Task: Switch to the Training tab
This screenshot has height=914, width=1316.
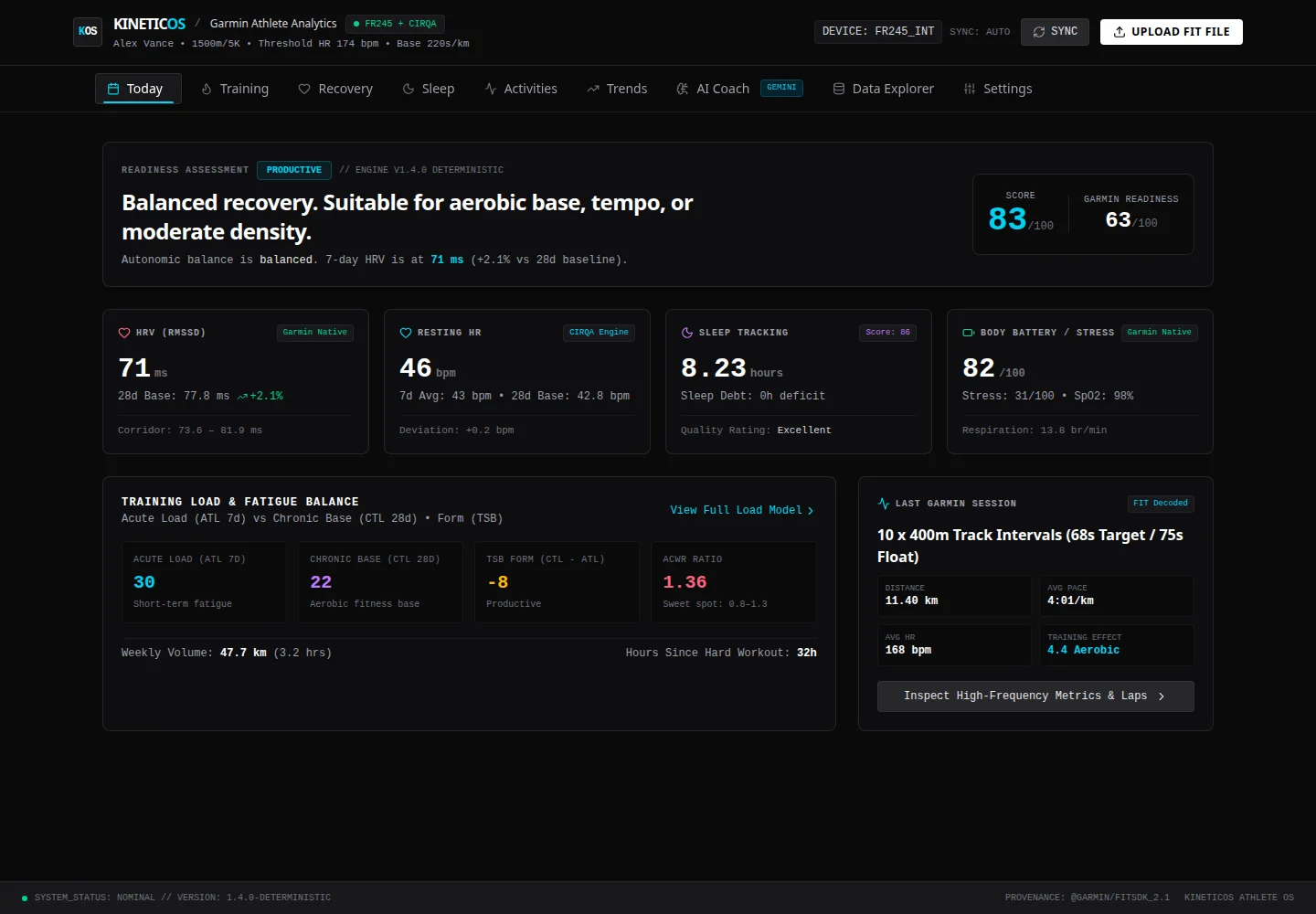Action: (235, 89)
